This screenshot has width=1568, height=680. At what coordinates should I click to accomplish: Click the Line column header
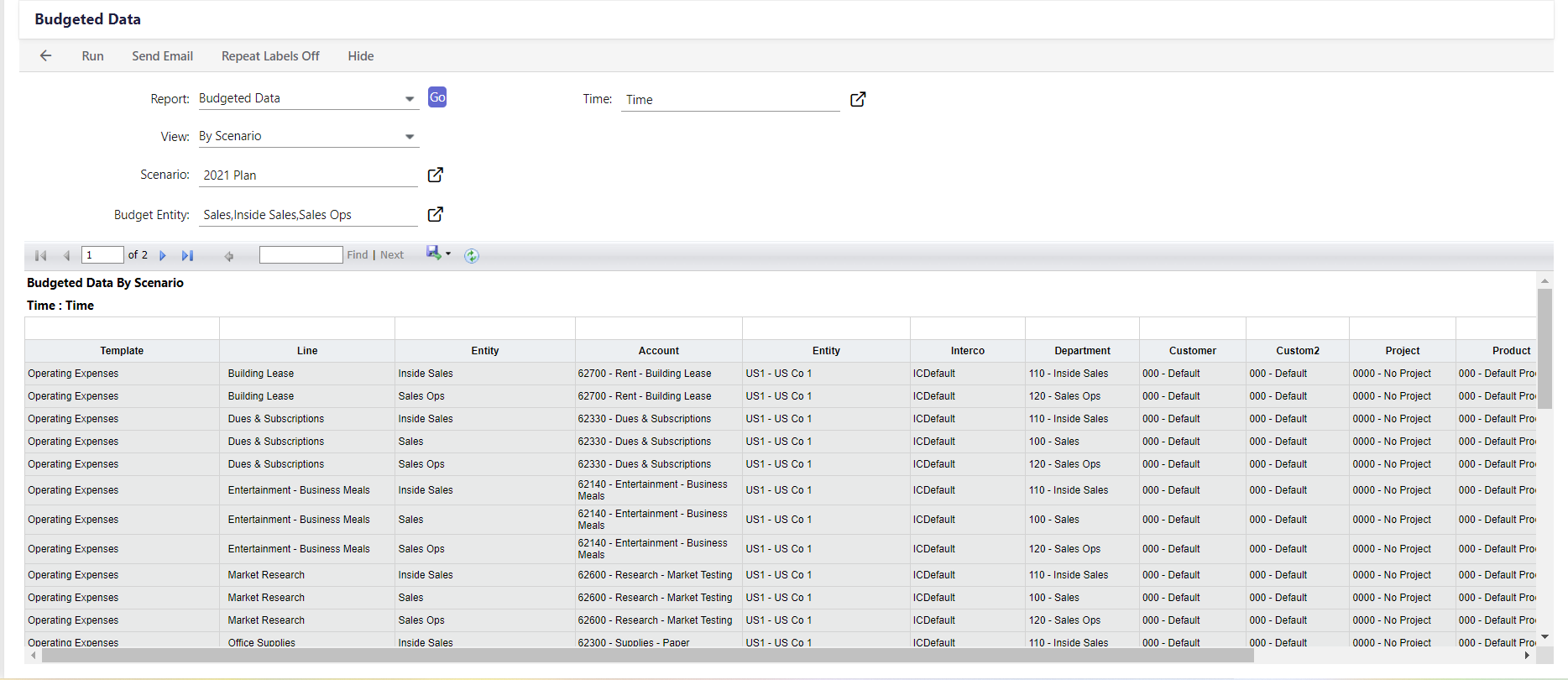(307, 351)
